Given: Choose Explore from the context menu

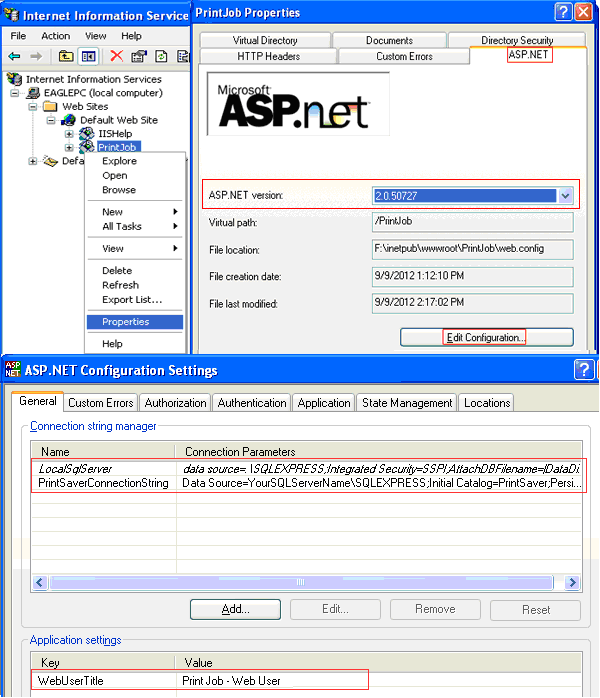Looking at the screenshot, I should point(135,161).
